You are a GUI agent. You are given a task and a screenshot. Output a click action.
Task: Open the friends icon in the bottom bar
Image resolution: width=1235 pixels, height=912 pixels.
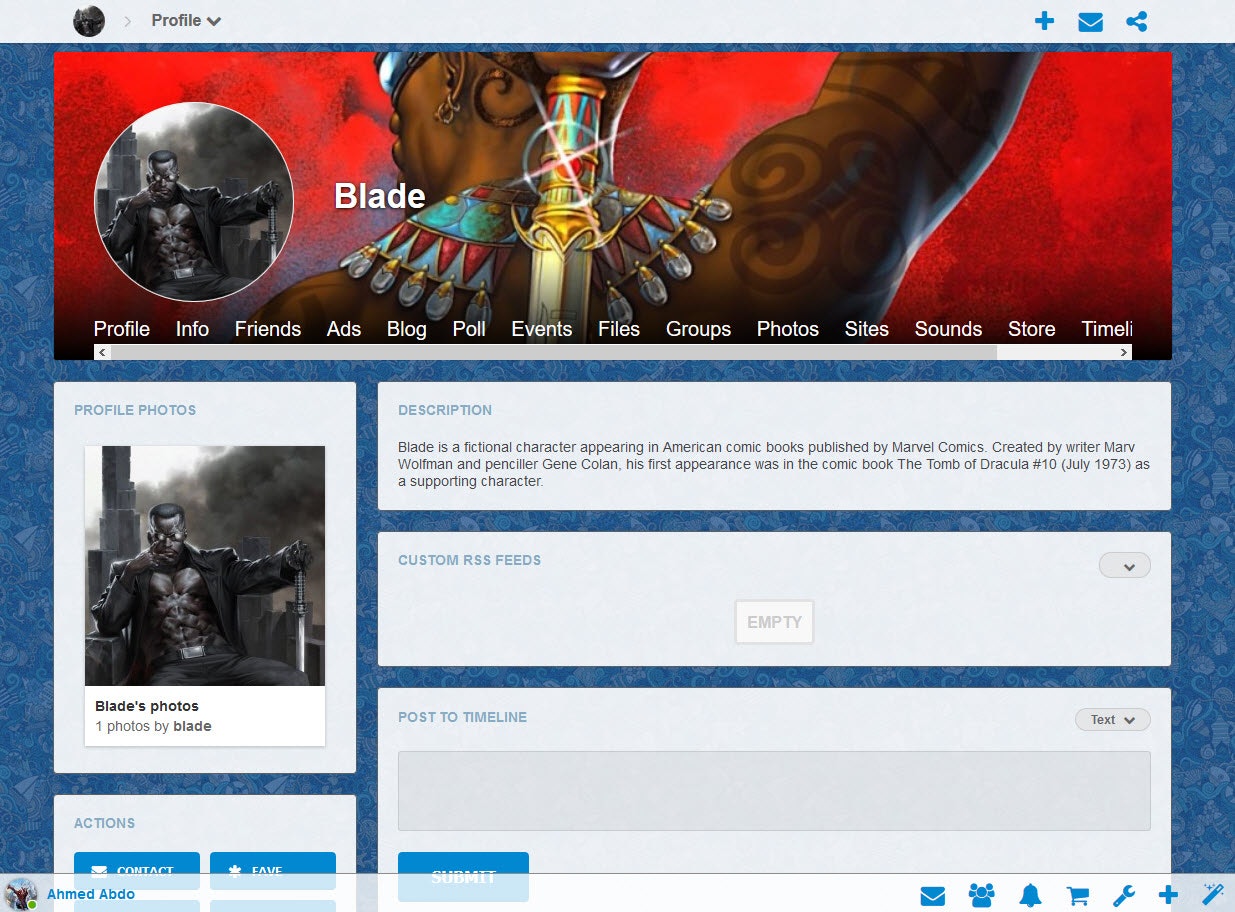981,895
